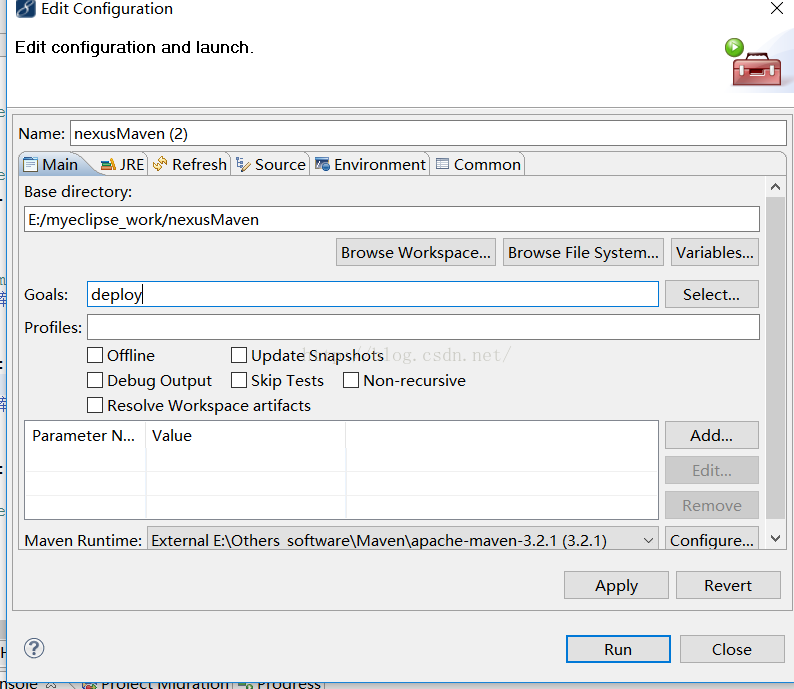Image resolution: width=794 pixels, height=689 pixels.
Task: Revert the configuration changes
Action: pos(728,585)
